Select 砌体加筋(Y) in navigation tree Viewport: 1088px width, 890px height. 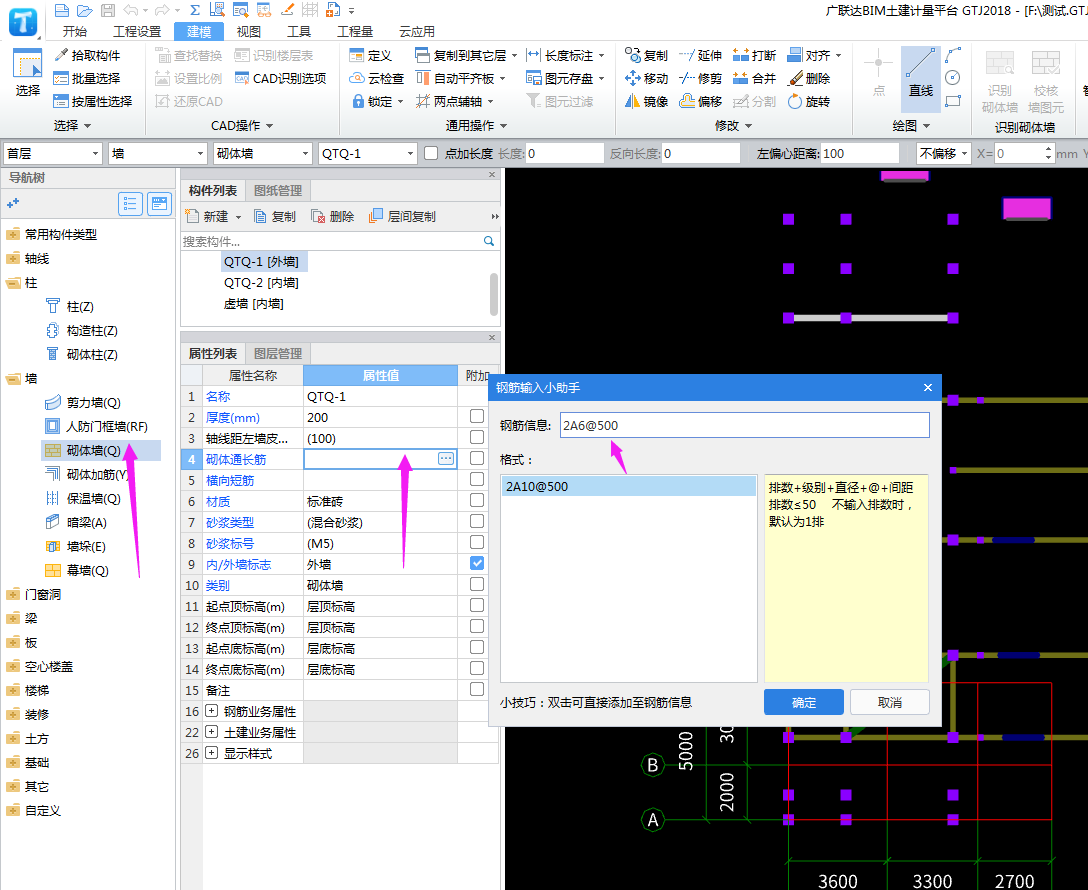click(x=96, y=474)
